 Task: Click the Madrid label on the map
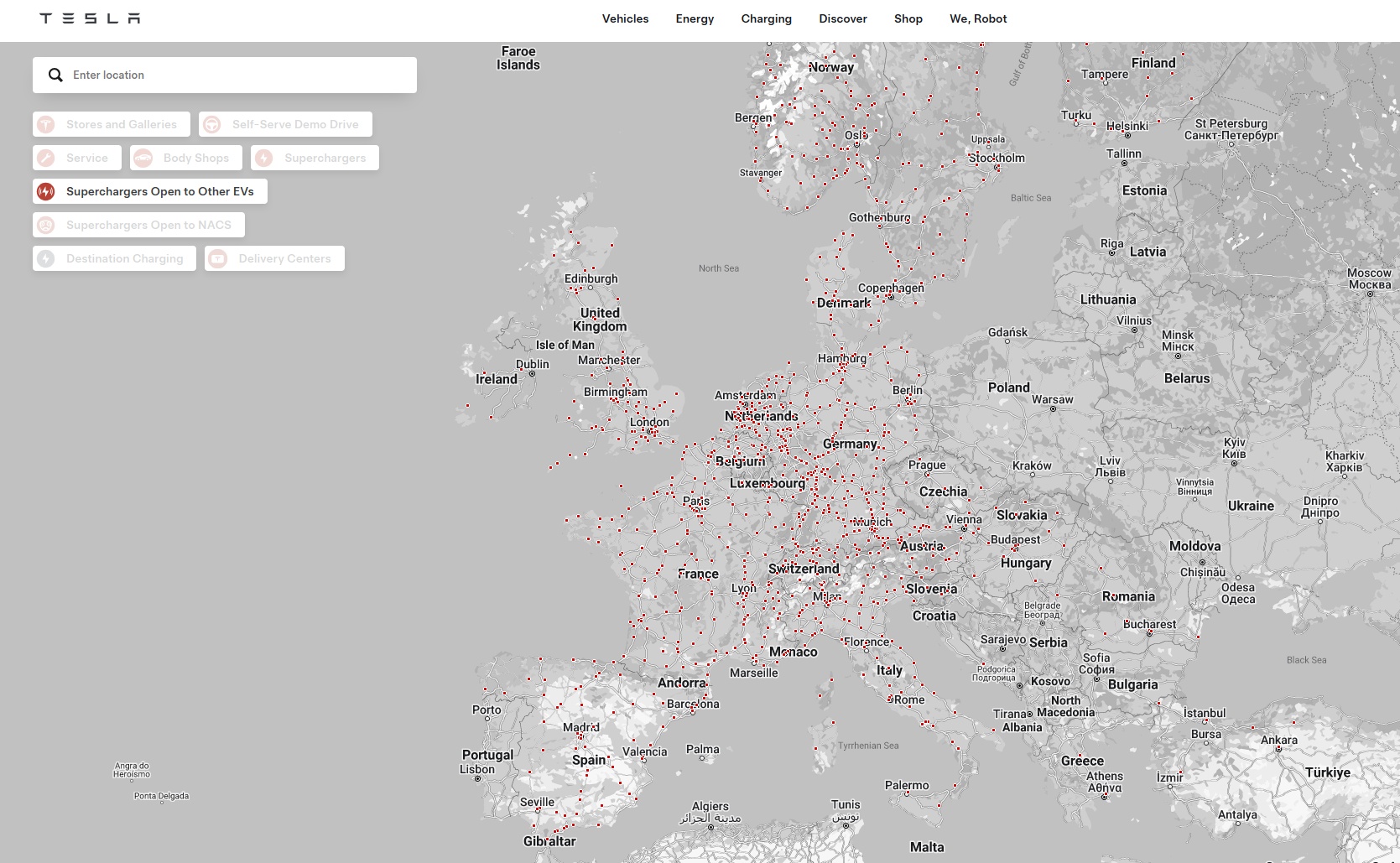(x=581, y=727)
